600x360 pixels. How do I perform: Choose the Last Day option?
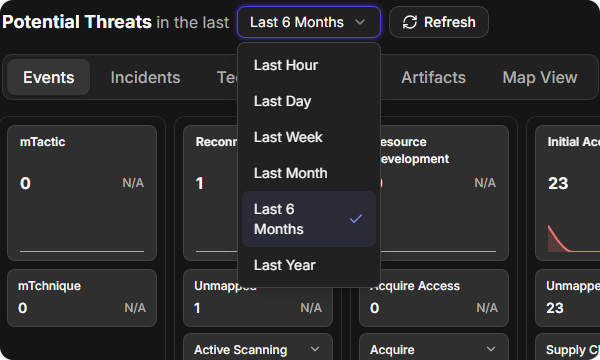pos(309,101)
